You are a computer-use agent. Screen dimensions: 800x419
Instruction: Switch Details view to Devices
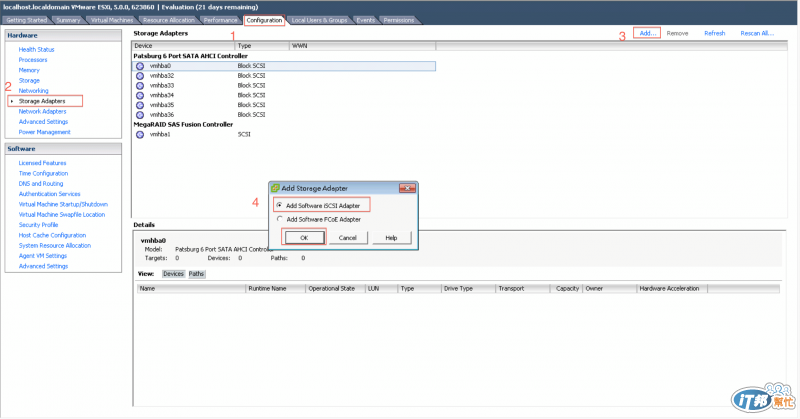coord(173,274)
